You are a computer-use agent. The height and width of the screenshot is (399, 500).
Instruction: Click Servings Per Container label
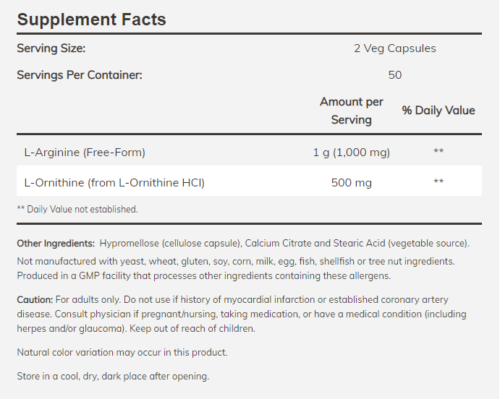coord(79,75)
